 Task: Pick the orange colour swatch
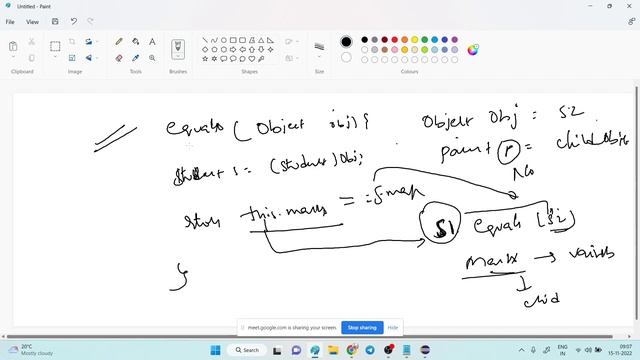coord(404,40)
